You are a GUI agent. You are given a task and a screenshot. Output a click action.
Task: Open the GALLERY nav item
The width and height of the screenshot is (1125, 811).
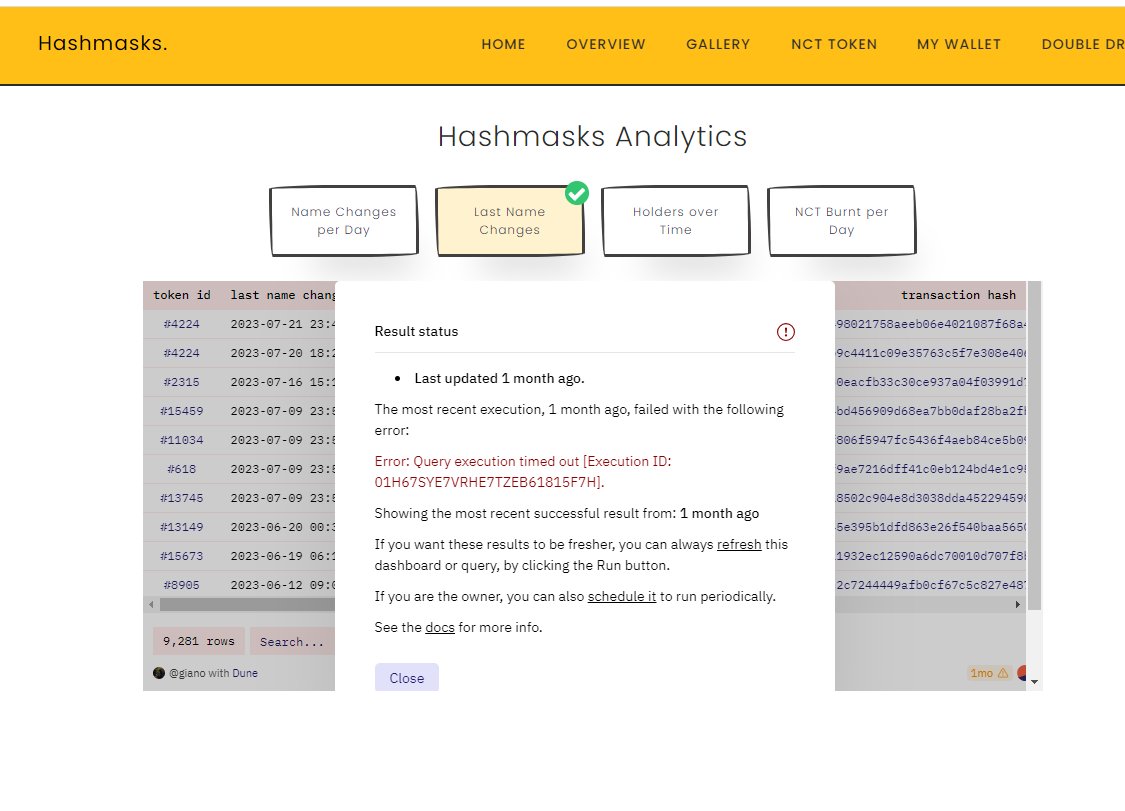click(717, 44)
